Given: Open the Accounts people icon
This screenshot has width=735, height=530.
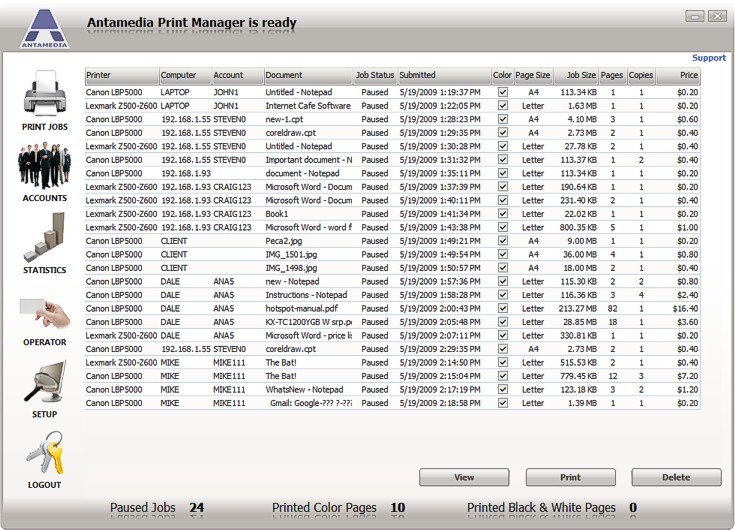Looking at the screenshot, I should coord(45,165).
